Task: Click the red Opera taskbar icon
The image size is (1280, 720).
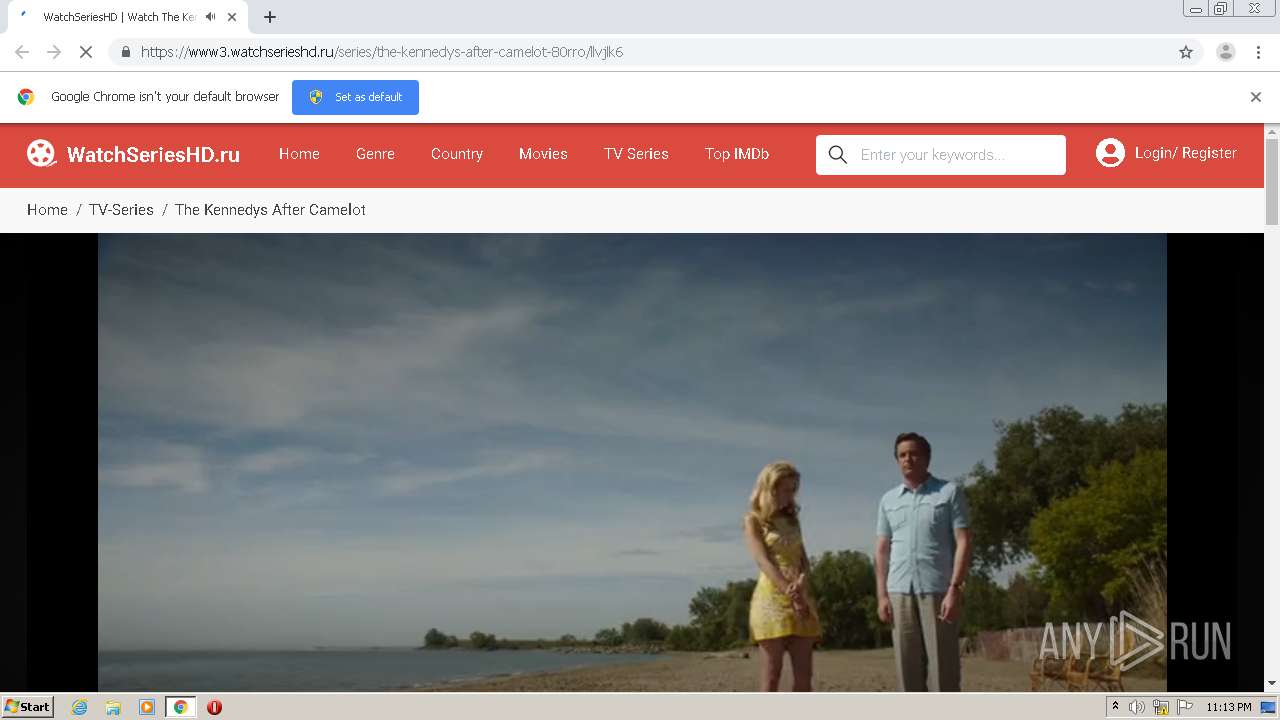Action: pos(214,707)
